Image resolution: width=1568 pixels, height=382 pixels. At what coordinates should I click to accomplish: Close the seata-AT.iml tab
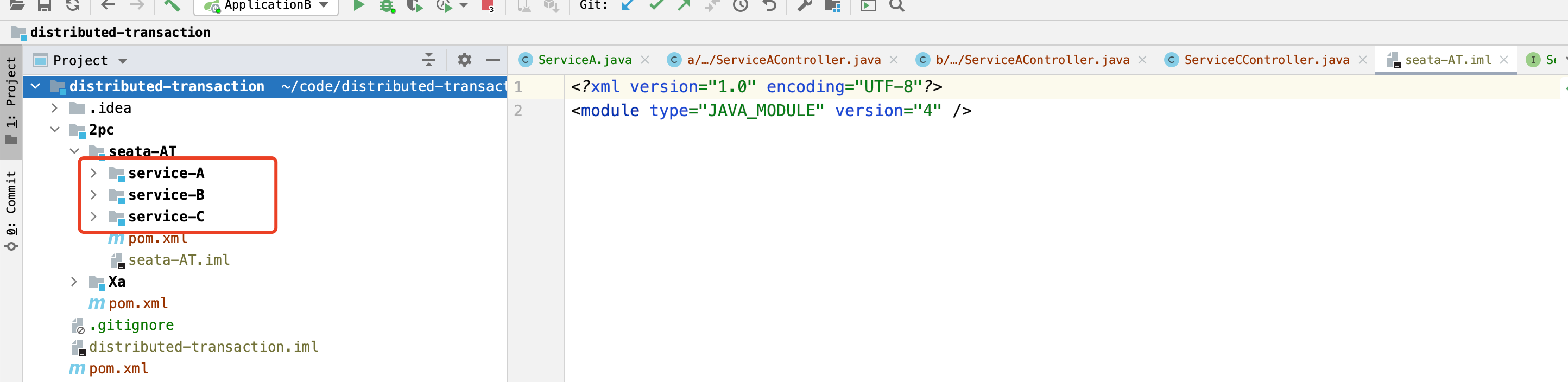(1504, 60)
